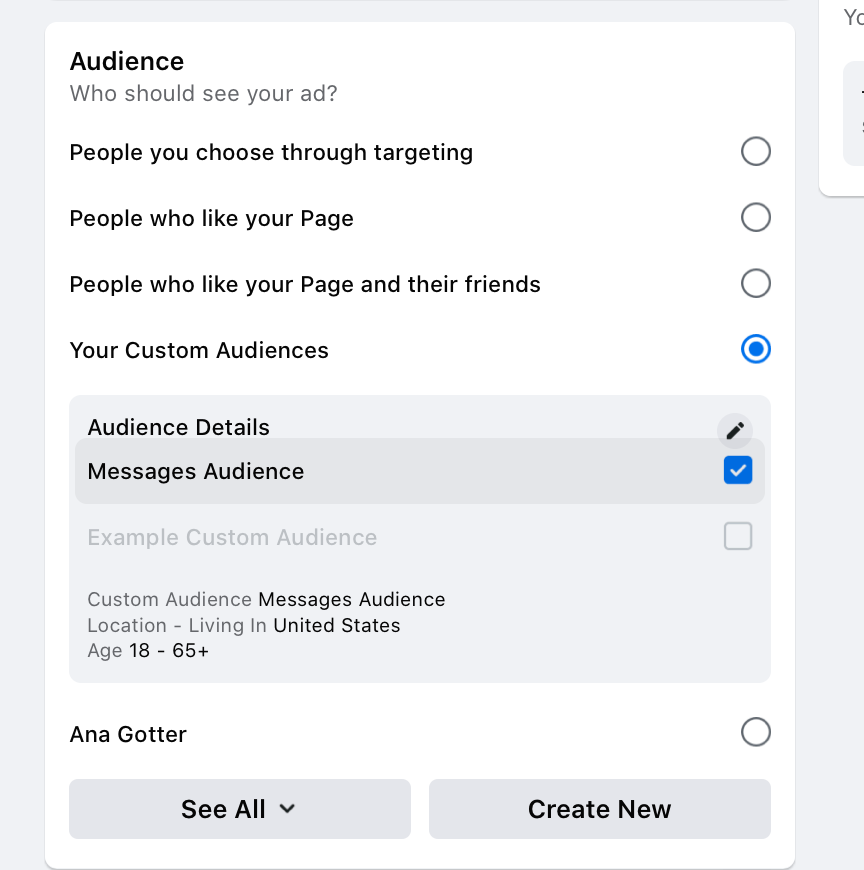
Task: Choose the 'People who like your Page' radio button
Action: [755, 218]
